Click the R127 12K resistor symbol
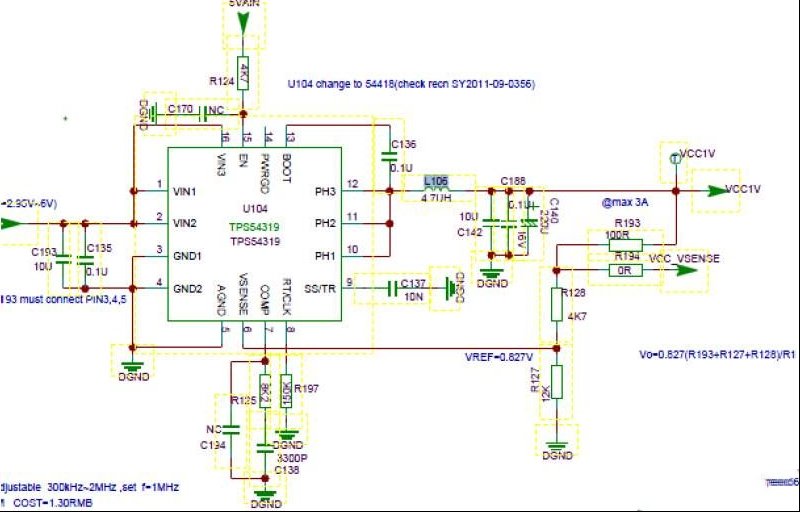Viewport: 800px width, 512px height. click(557, 381)
